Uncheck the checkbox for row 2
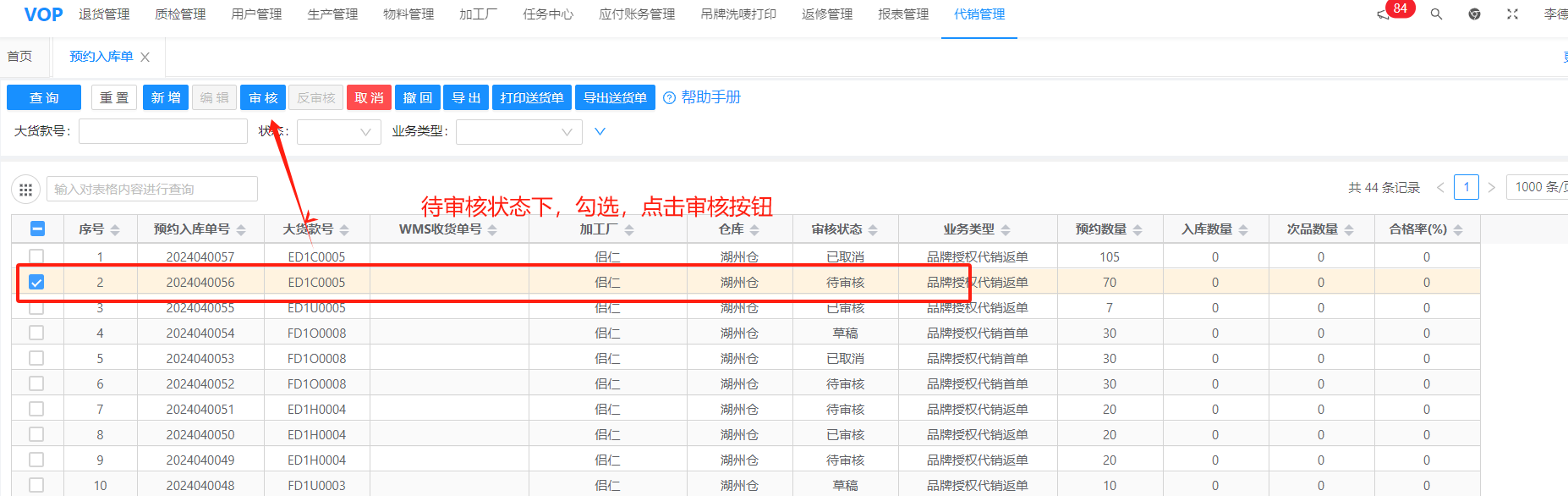 36,283
